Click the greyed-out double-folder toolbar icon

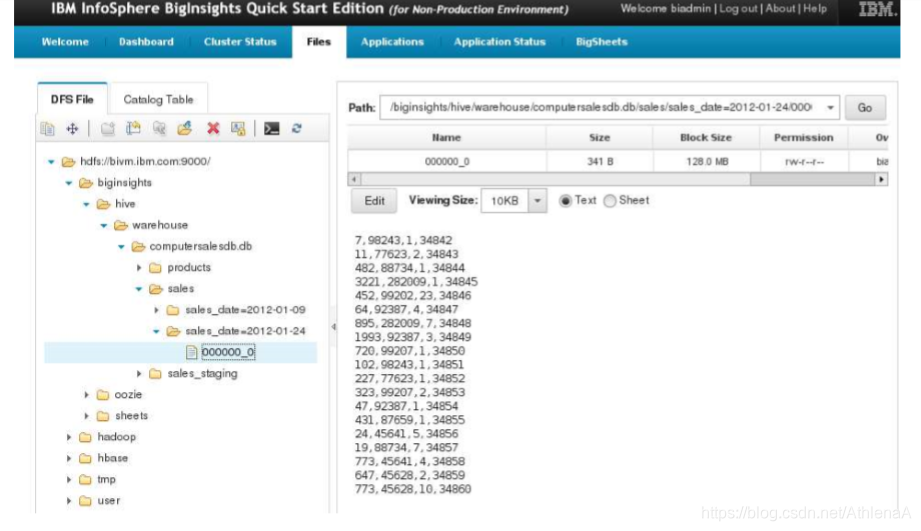(159, 129)
